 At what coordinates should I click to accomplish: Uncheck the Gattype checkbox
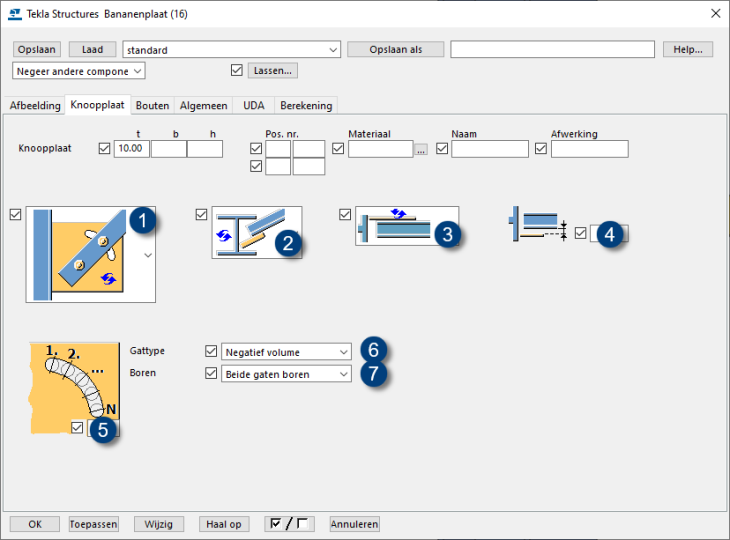click(210, 352)
